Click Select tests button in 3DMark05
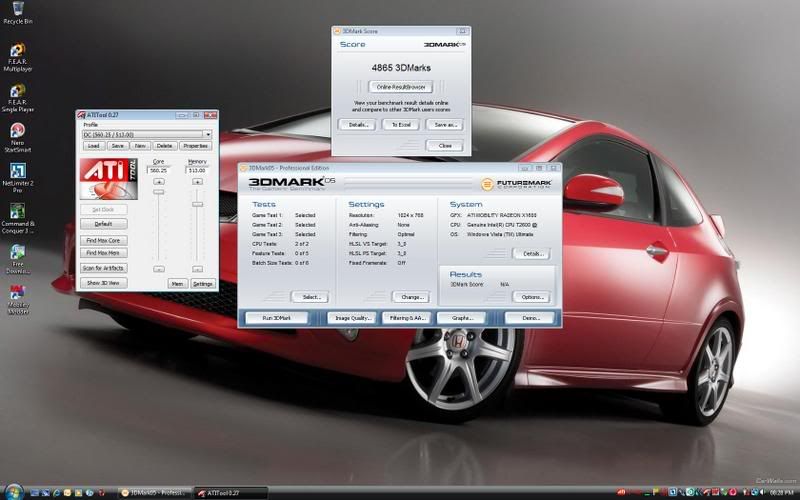This screenshot has width=800, height=500. 310,297
